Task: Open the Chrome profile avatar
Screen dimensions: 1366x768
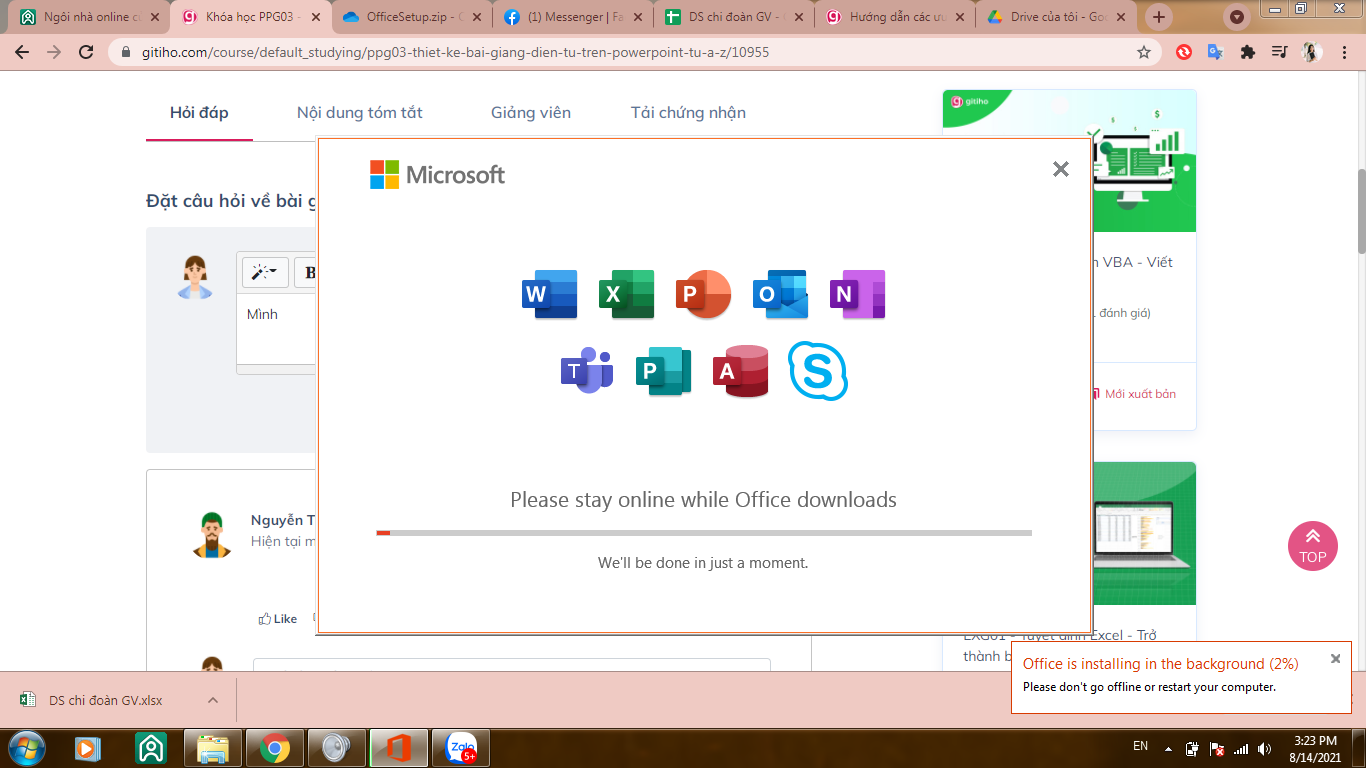Action: tap(1312, 52)
